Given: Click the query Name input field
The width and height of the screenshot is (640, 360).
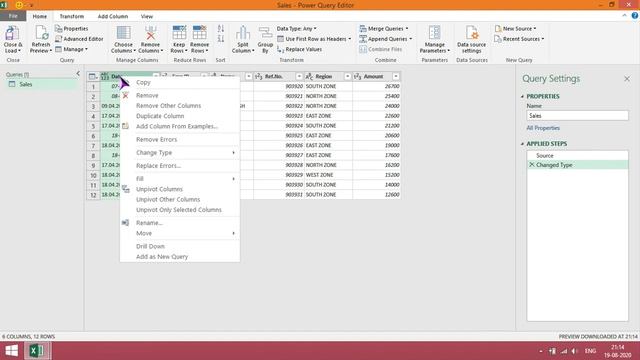Looking at the screenshot, I should [577, 116].
